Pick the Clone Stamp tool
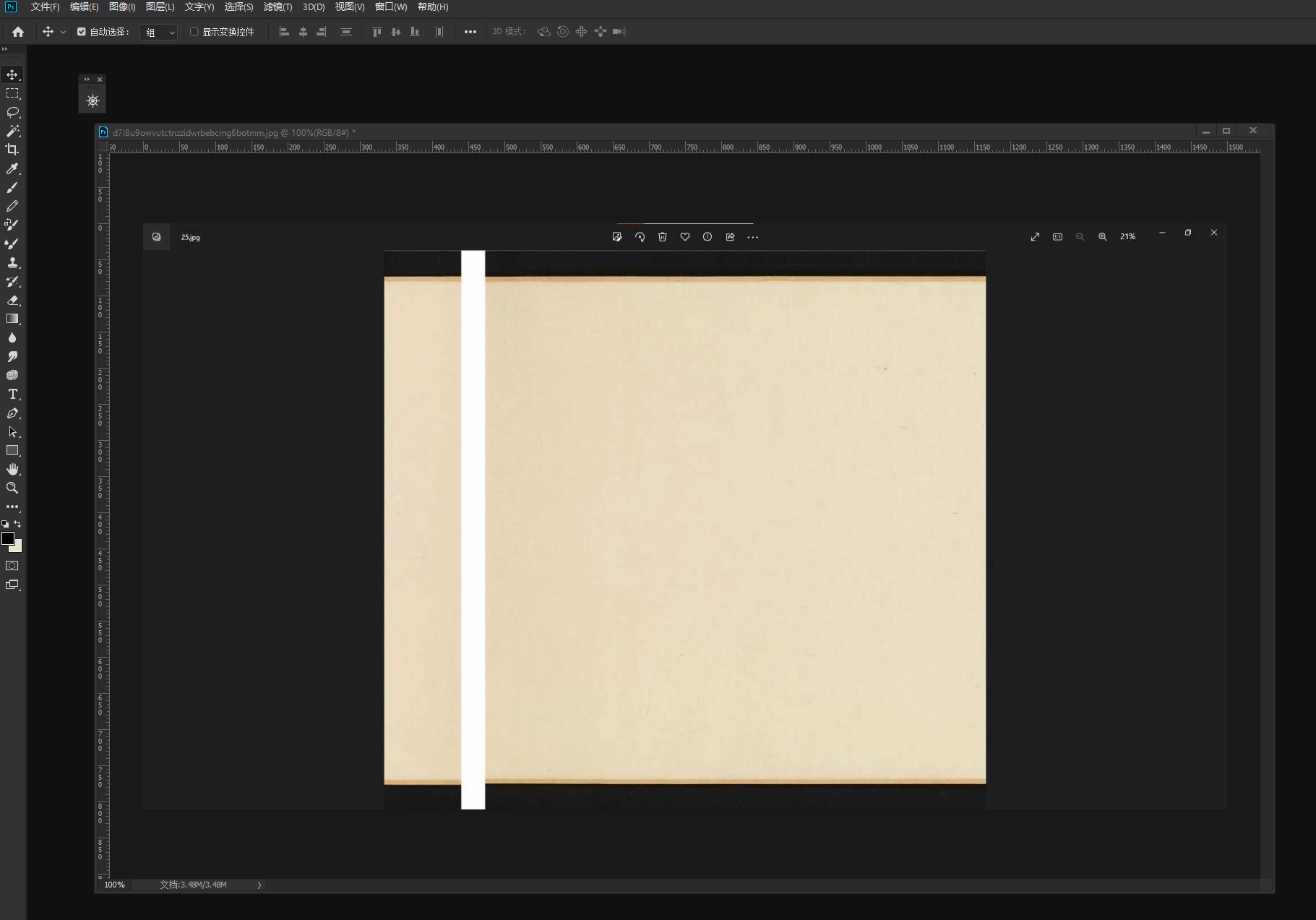This screenshot has width=1316, height=920. tap(12, 262)
